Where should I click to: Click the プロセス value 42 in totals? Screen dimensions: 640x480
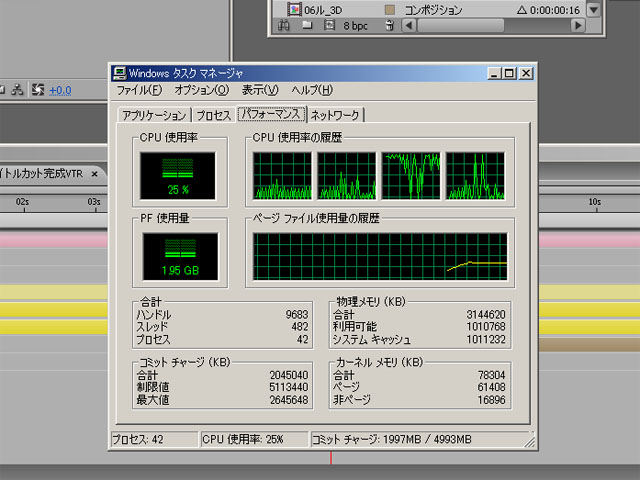pyautogui.click(x=302, y=339)
